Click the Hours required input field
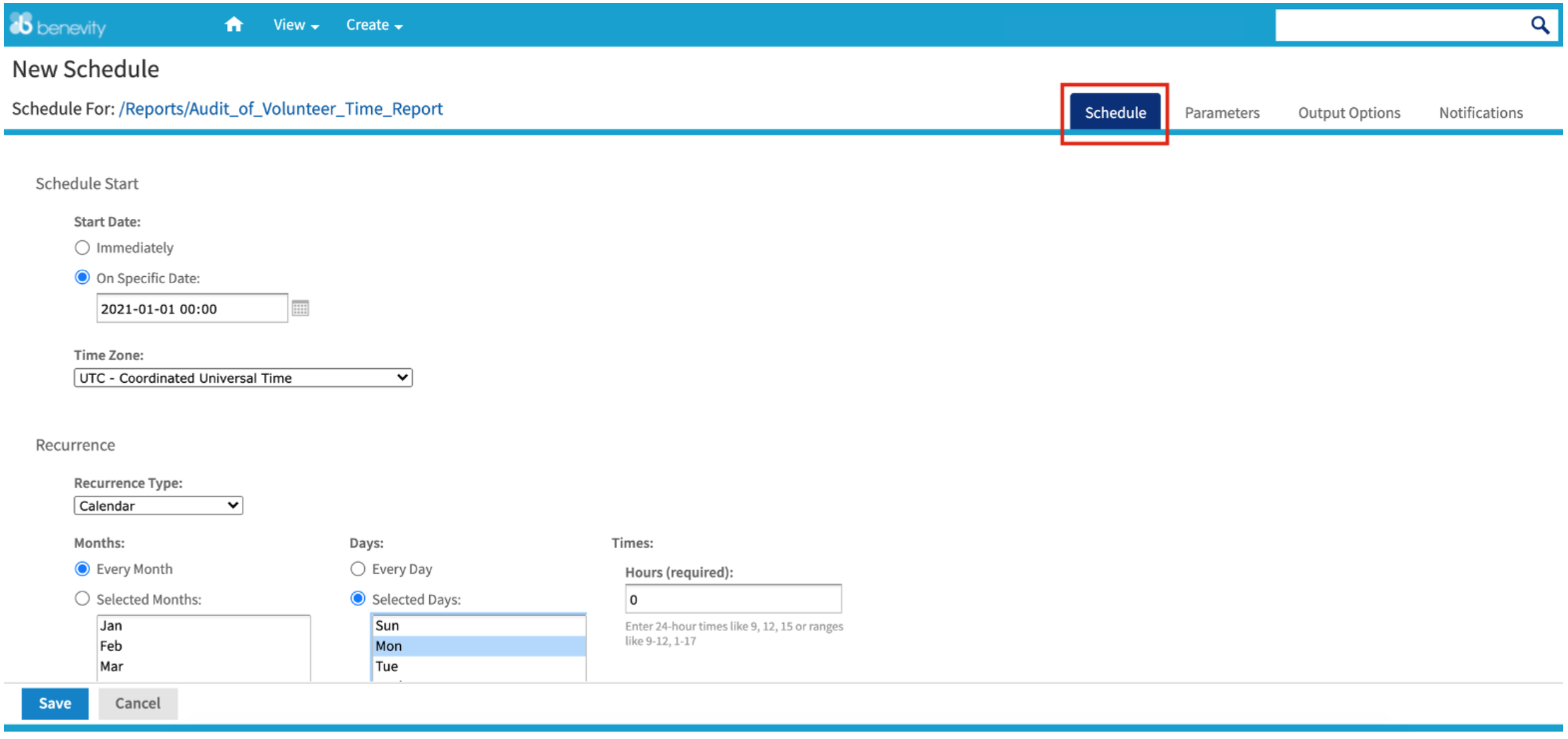 732,599
